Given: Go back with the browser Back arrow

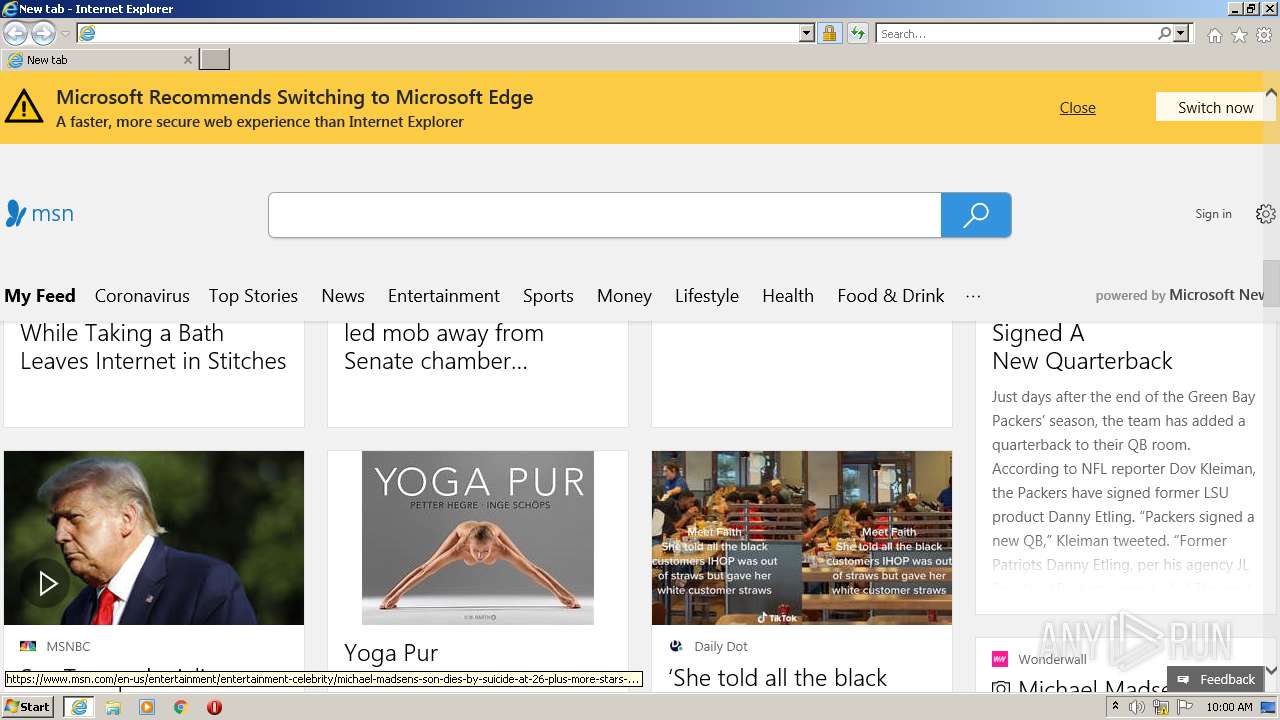Looking at the screenshot, I should tap(15, 33).
